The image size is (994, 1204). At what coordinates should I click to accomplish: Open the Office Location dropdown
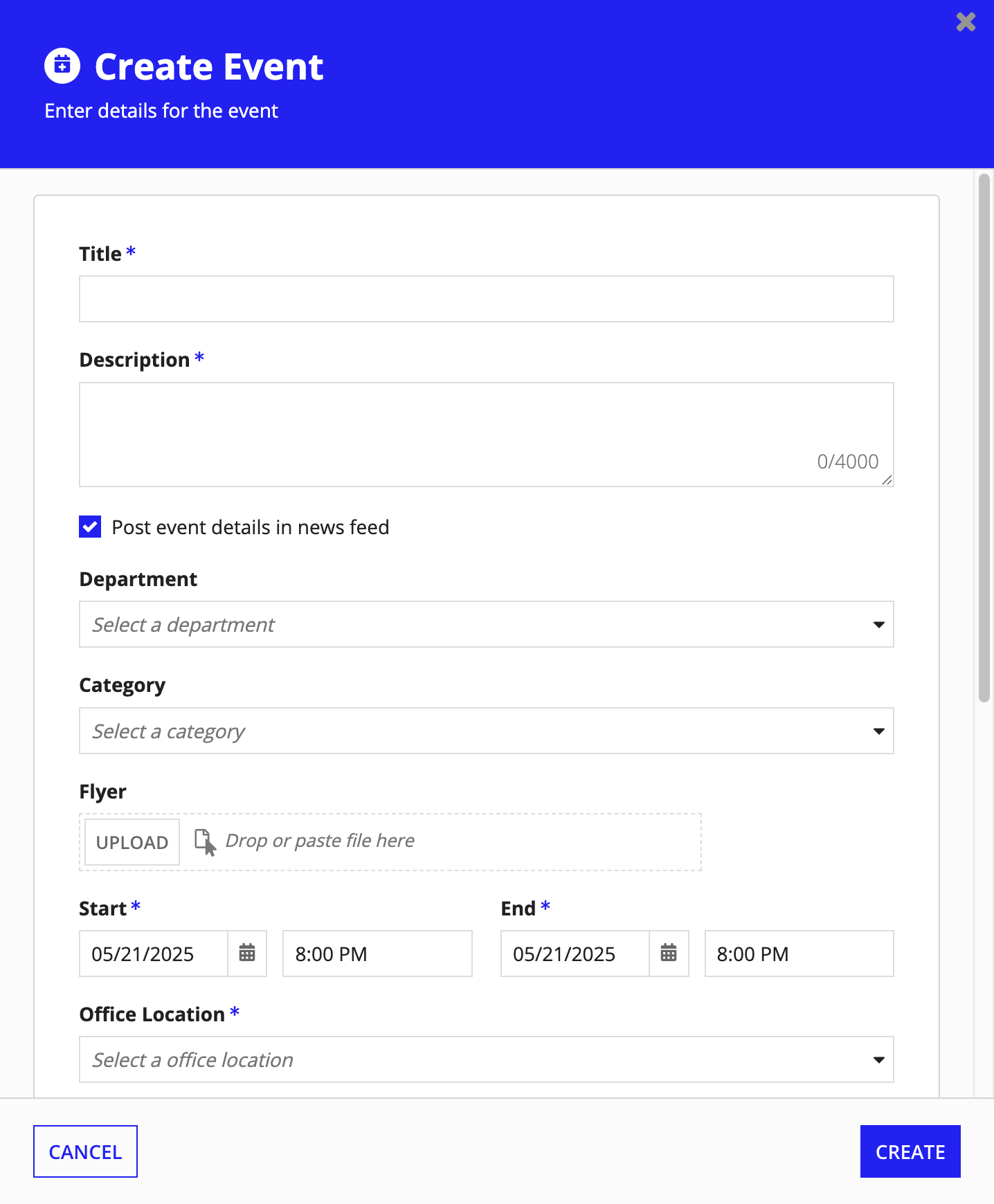[x=487, y=1059]
